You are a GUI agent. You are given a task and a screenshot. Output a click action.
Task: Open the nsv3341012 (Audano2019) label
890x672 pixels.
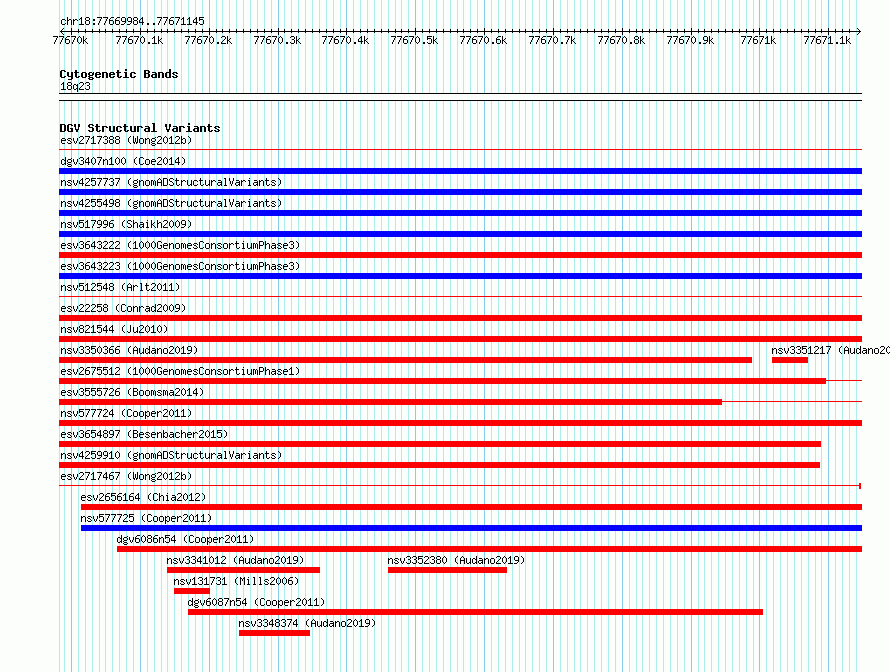235,560
